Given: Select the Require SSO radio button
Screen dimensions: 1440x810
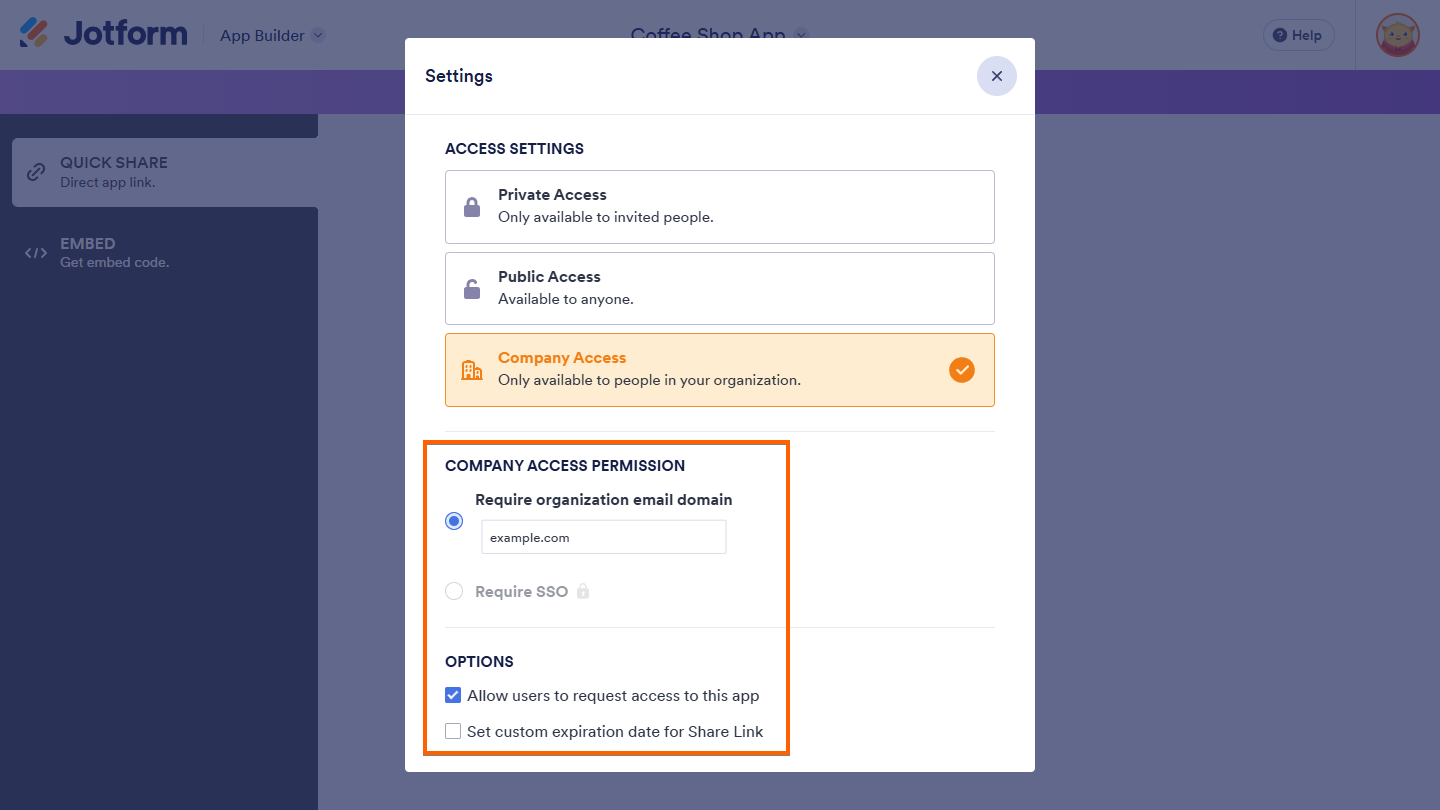Looking at the screenshot, I should [454, 592].
